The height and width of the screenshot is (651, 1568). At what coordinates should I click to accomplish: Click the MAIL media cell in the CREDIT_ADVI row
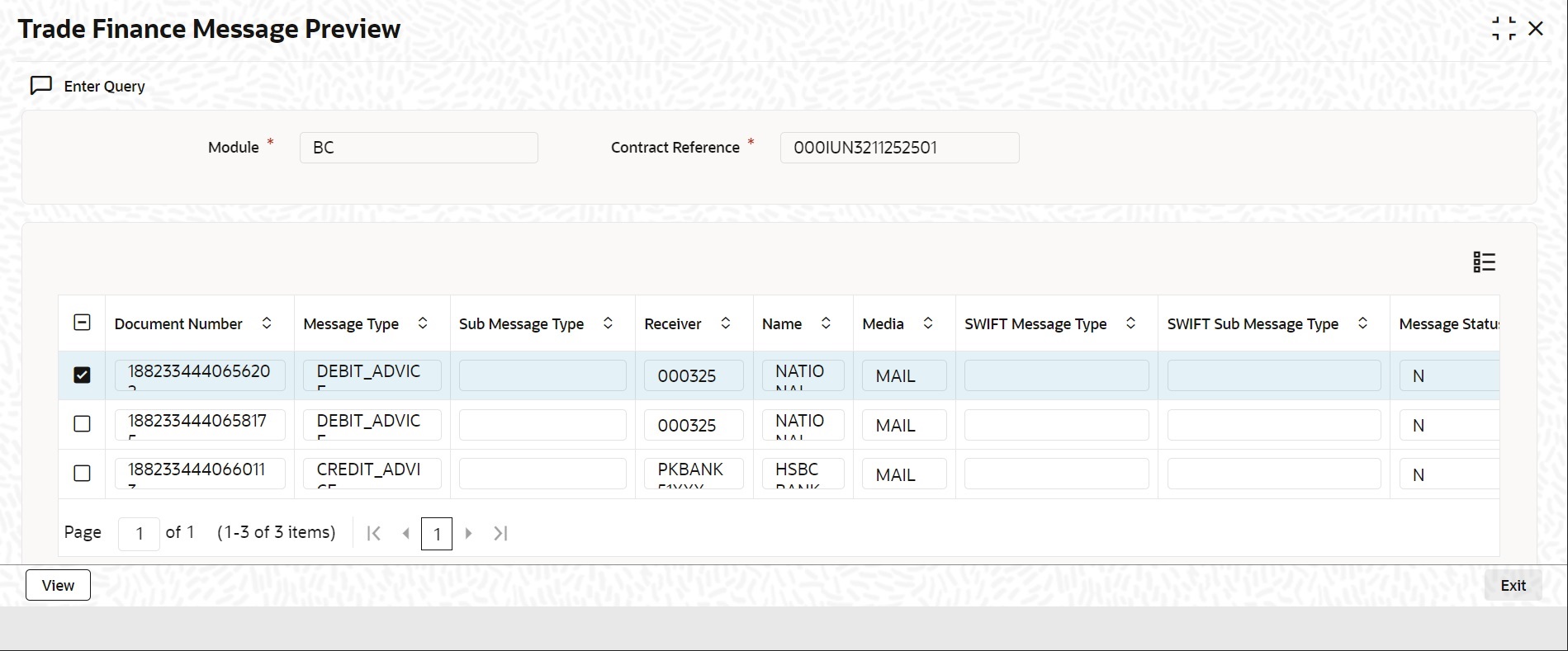point(904,474)
